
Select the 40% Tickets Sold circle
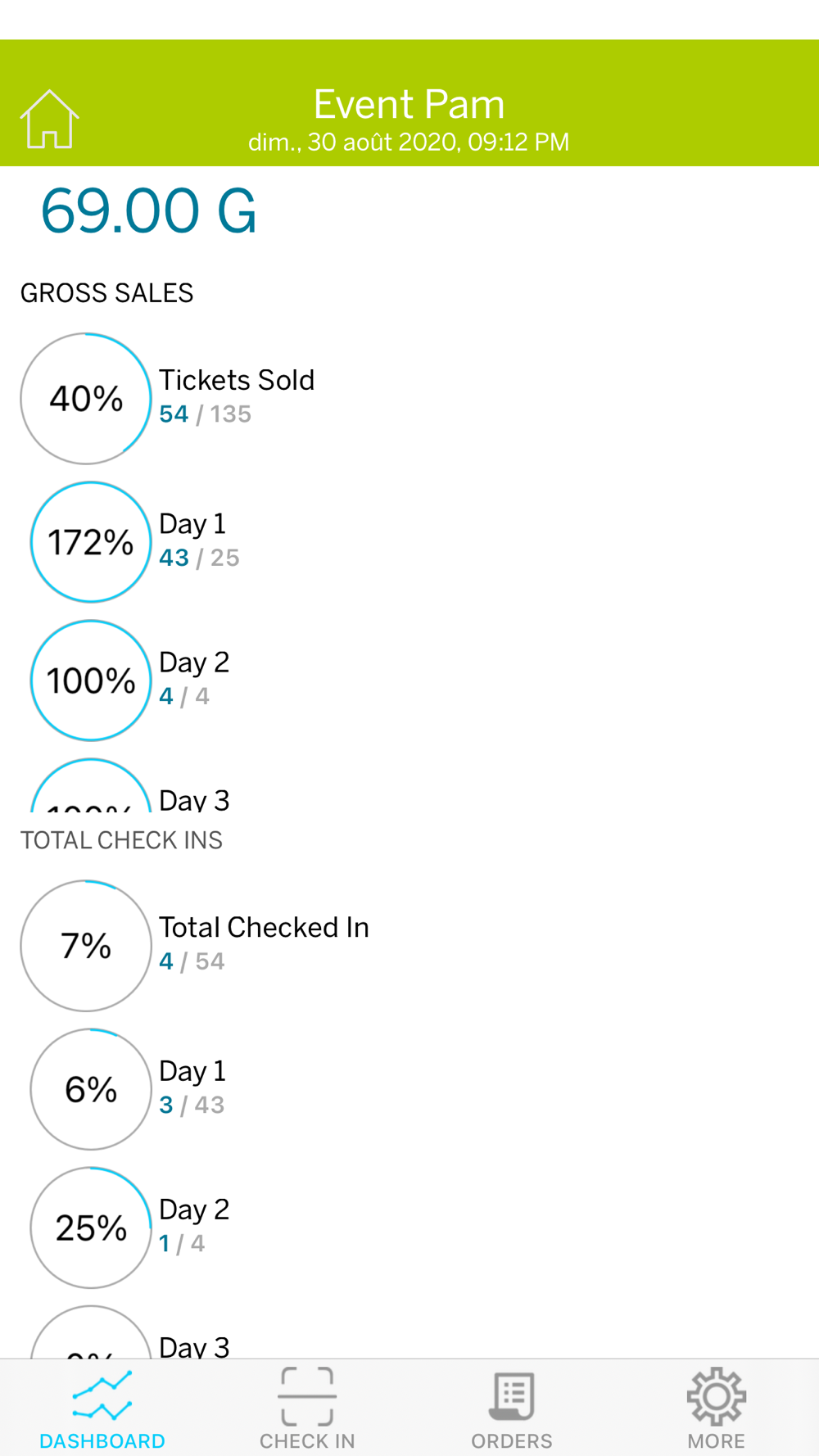(x=86, y=399)
